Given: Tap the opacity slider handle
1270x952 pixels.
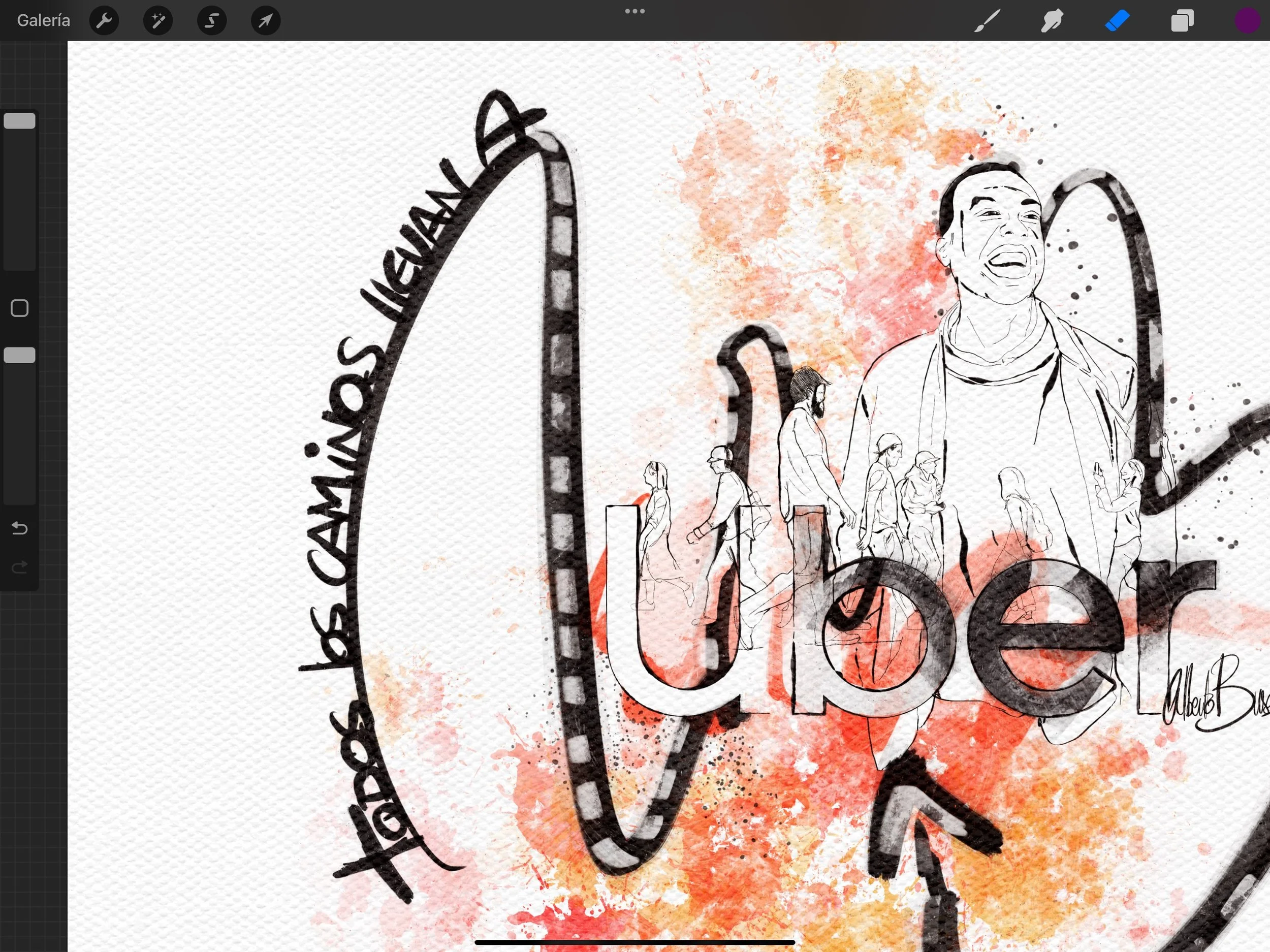Looking at the screenshot, I should (x=19, y=355).
